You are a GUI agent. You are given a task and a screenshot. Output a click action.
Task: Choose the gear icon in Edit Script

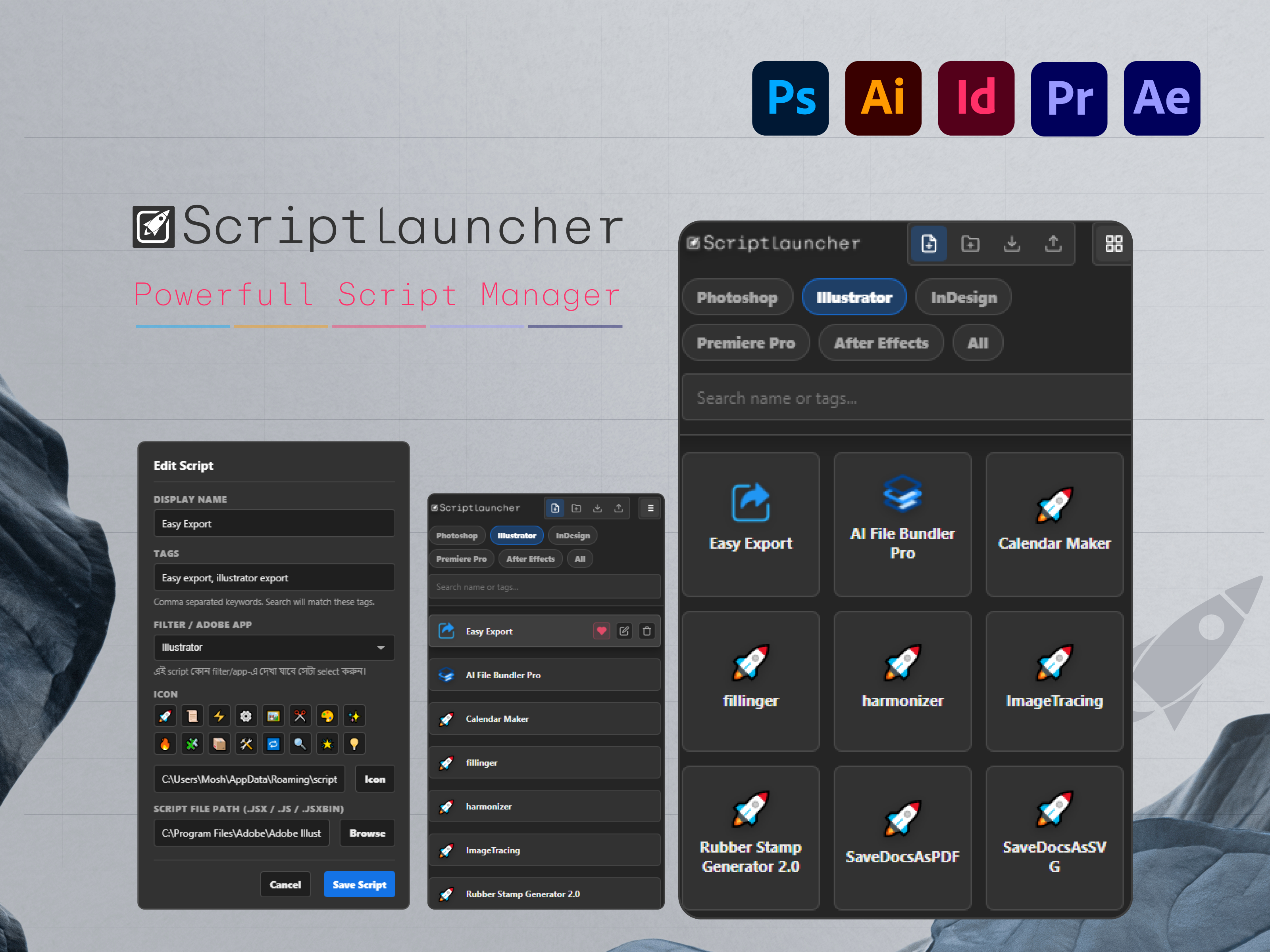tap(246, 716)
